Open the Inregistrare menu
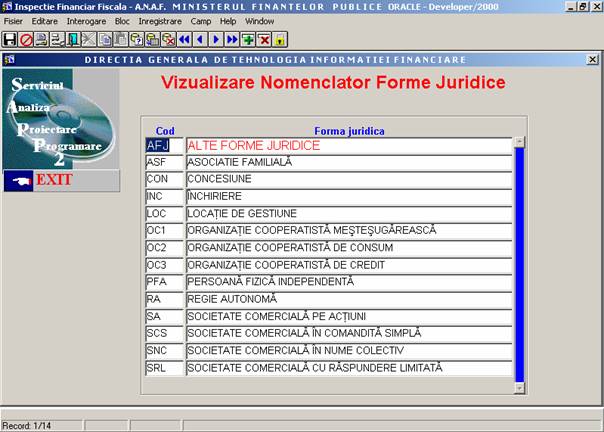This screenshot has height=432, width=604. click(x=160, y=20)
